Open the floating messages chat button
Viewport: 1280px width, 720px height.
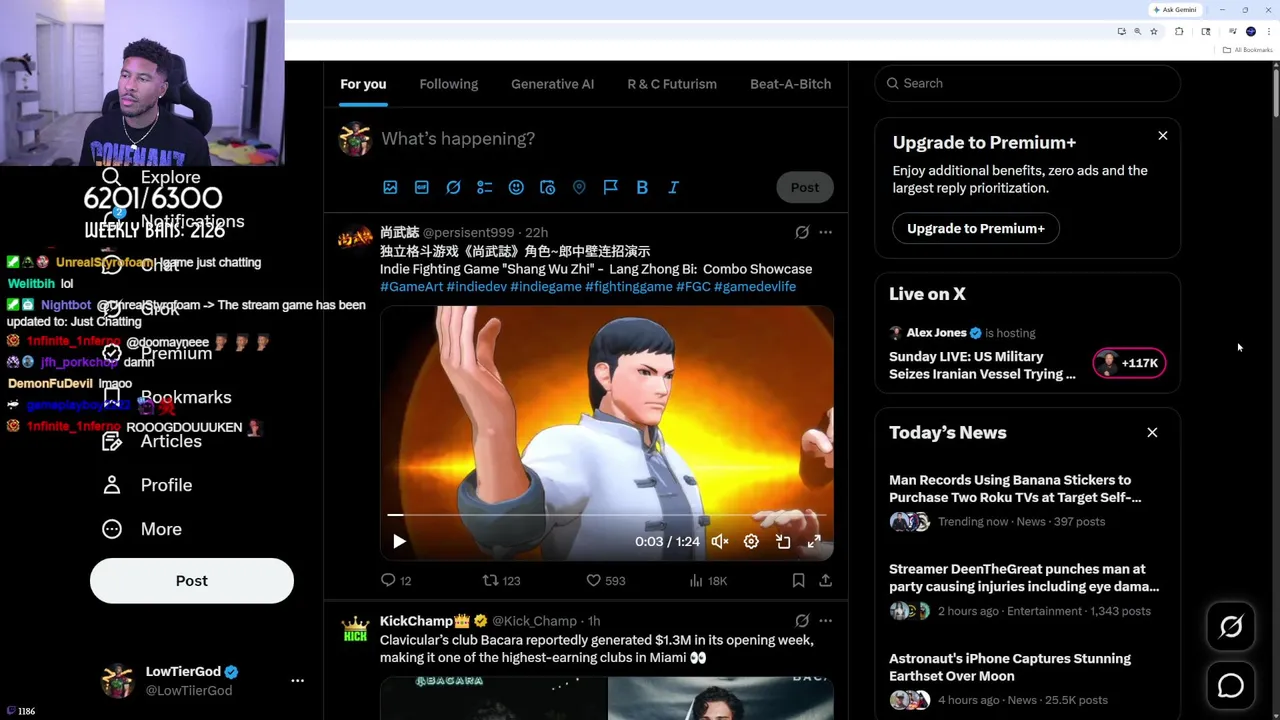[1231, 685]
